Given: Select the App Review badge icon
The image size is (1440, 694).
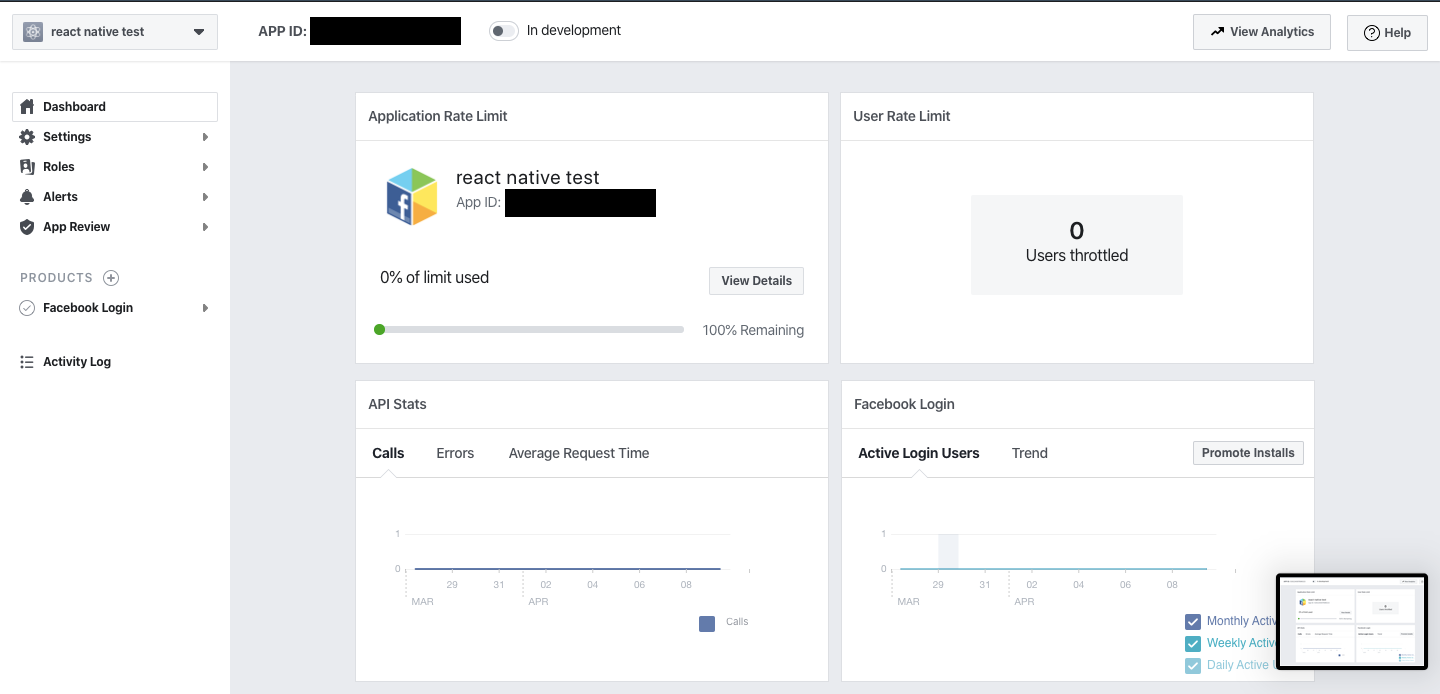Looking at the screenshot, I should click(27, 226).
